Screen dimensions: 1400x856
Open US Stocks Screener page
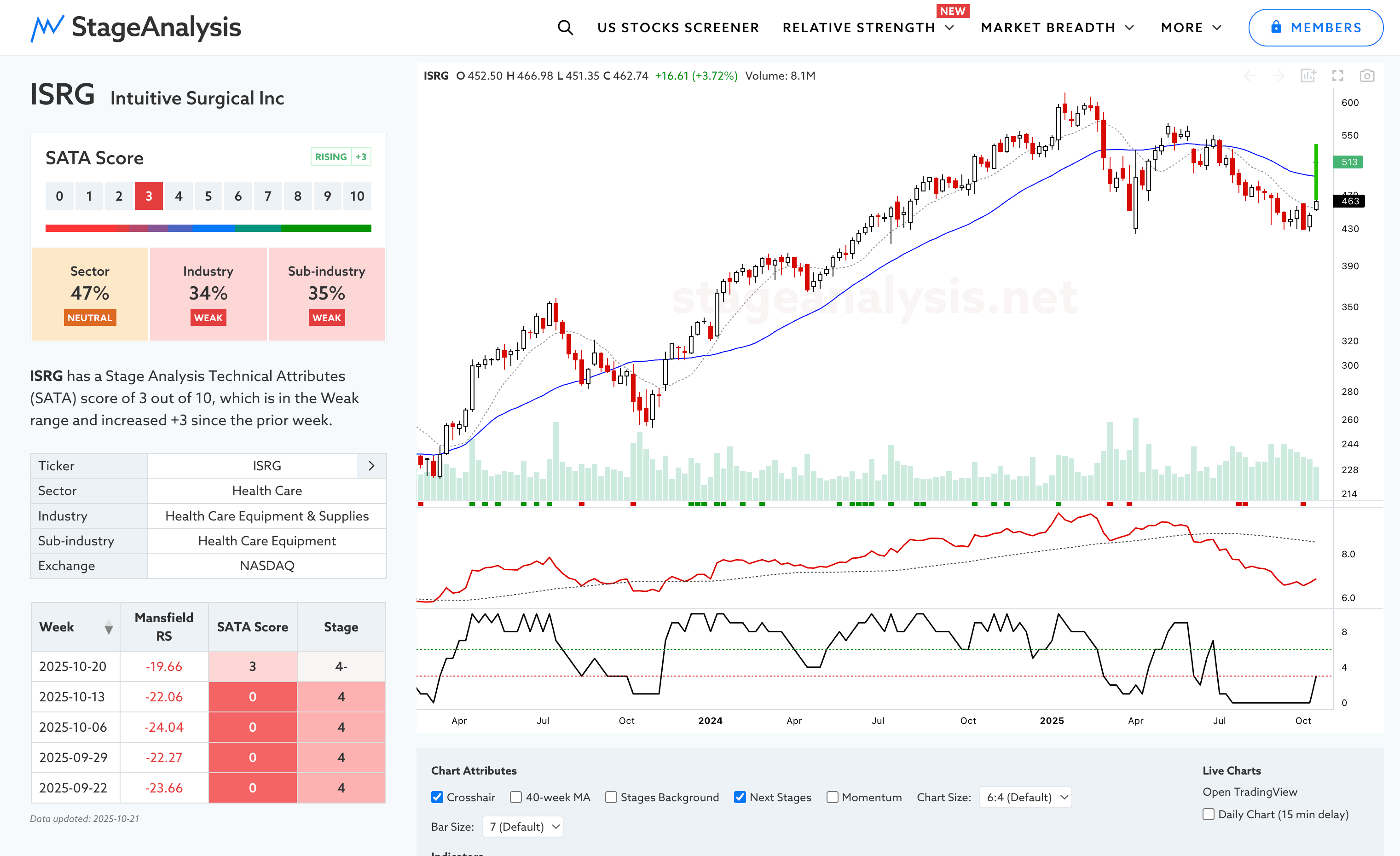[x=678, y=27]
